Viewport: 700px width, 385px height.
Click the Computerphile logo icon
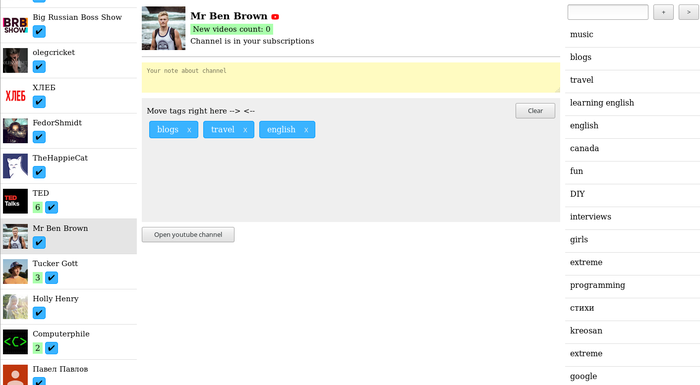(15, 342)
